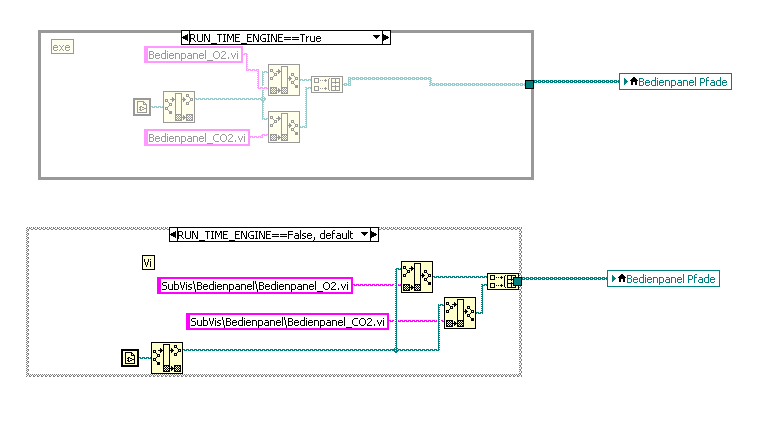Select the 'Vi' label in False case
The height and width of the screenshot is (446, 761).
point(148,263)
